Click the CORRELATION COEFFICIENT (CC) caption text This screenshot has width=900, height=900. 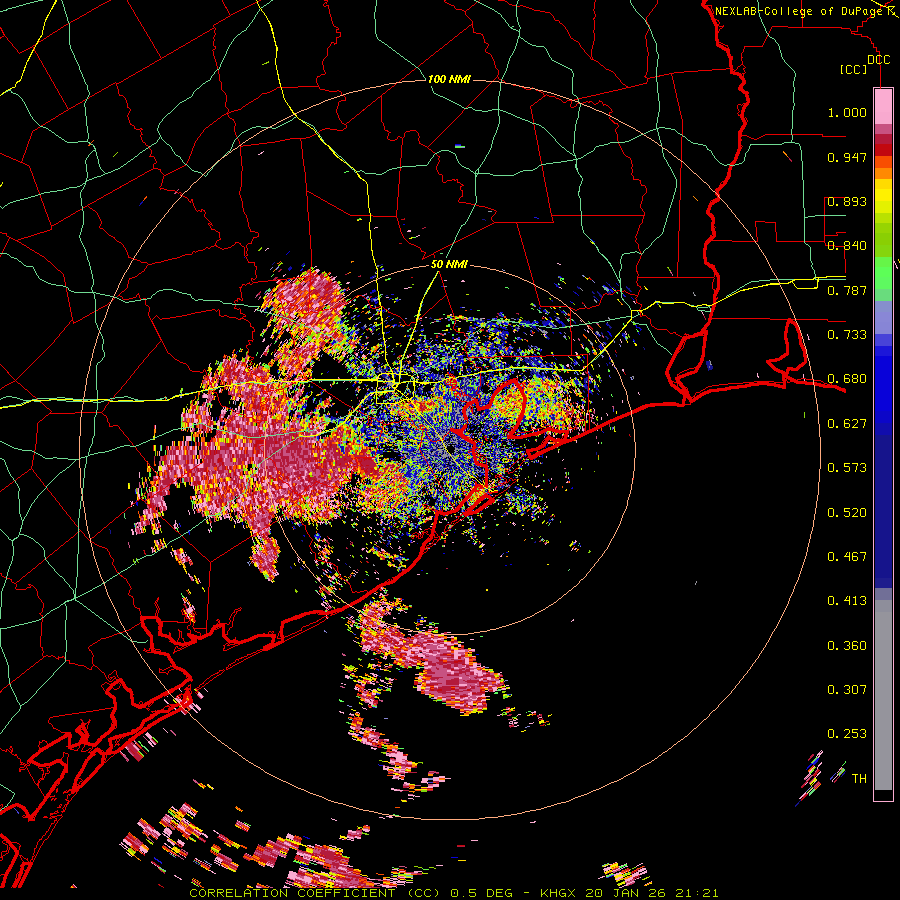tap(314, 893)
